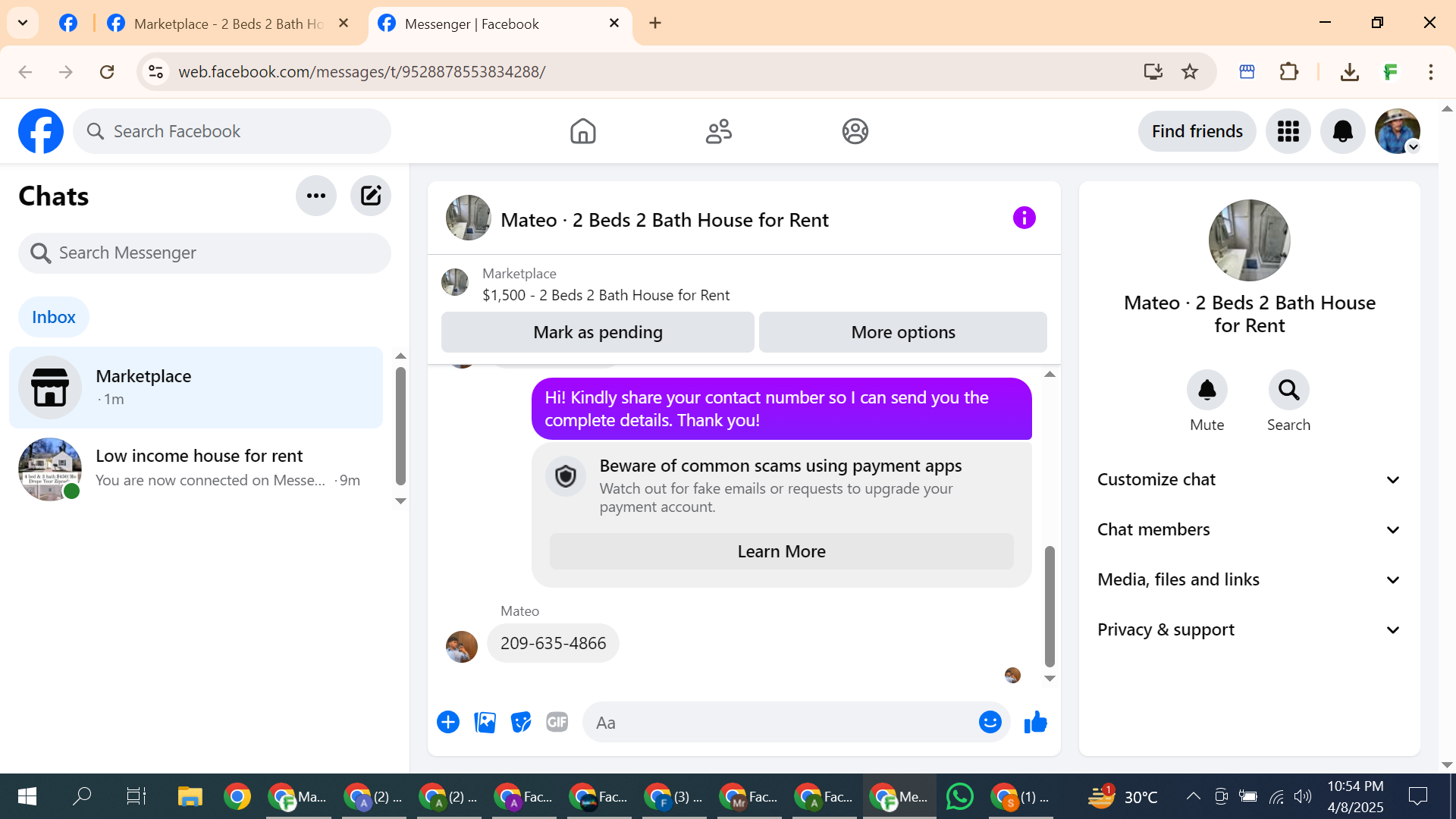
Task: Mute this conversation with the bell
Action: 1207,391
